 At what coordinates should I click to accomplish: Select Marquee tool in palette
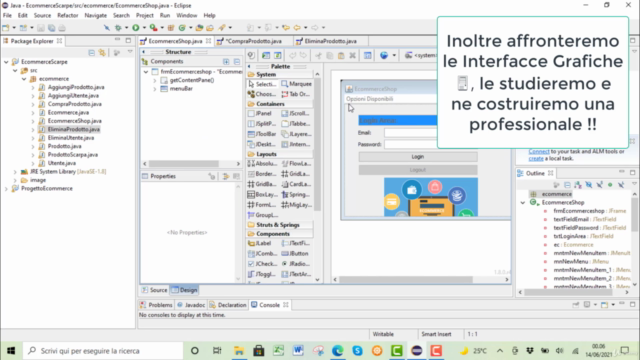click(296, 84)
